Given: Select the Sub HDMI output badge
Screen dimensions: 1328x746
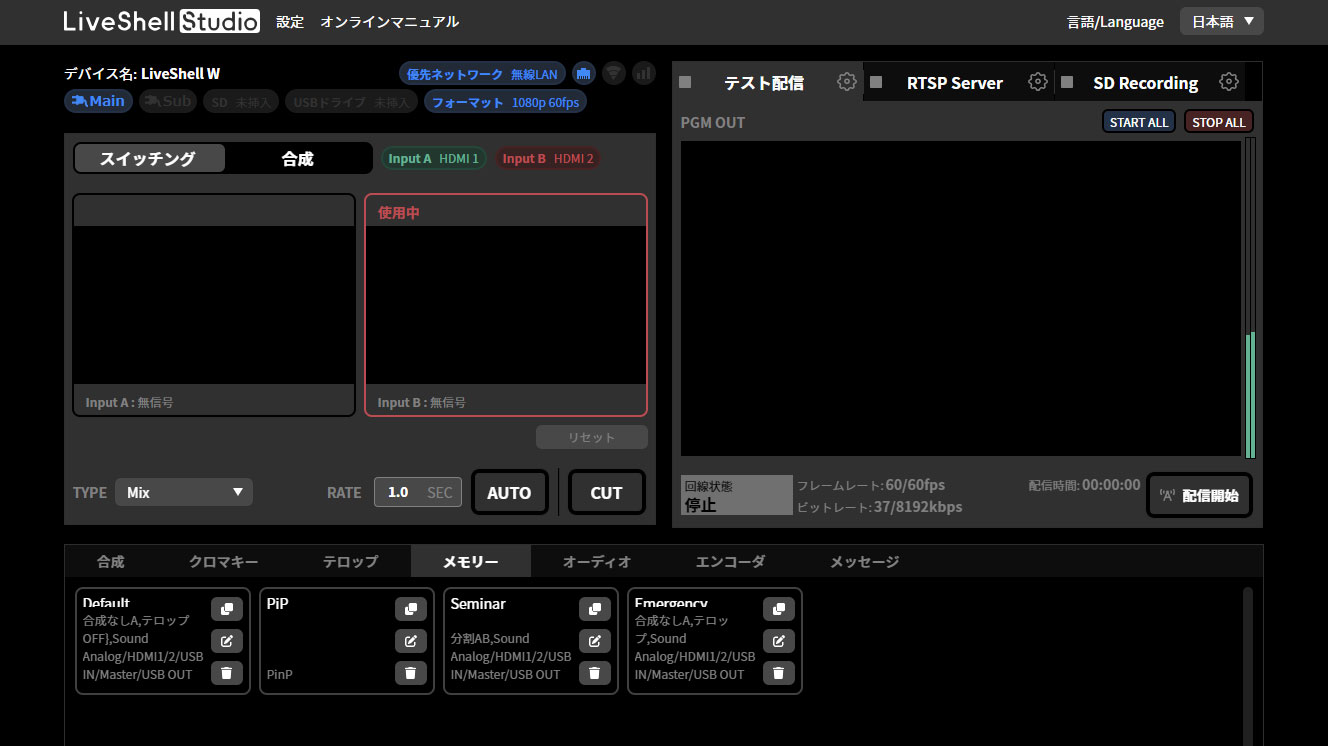Looking at the screenshot, I should [168, 101].
